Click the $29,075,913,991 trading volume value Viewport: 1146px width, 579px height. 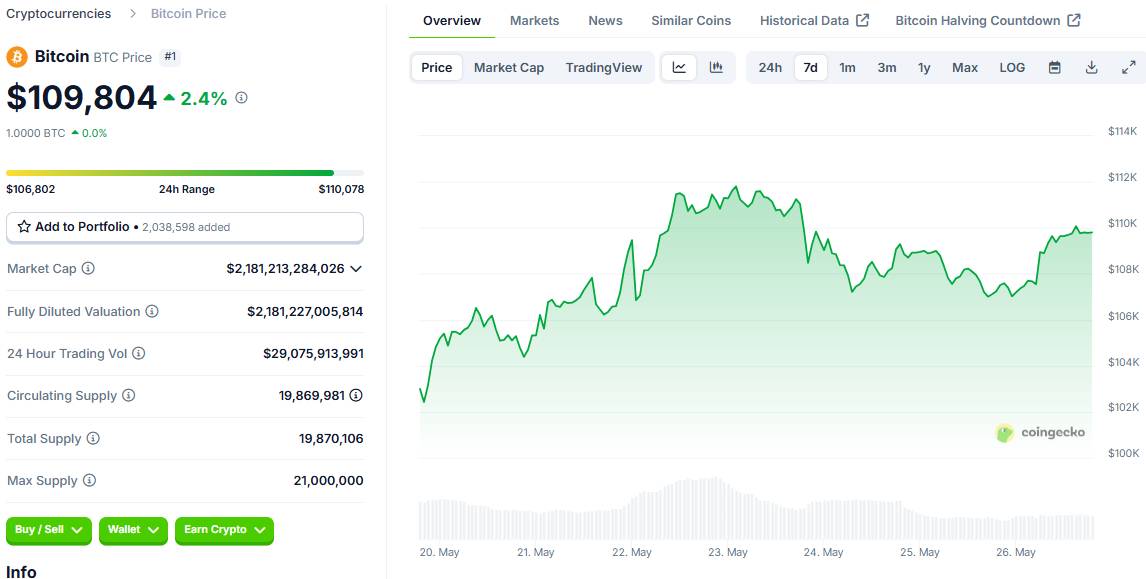[314, 354]
